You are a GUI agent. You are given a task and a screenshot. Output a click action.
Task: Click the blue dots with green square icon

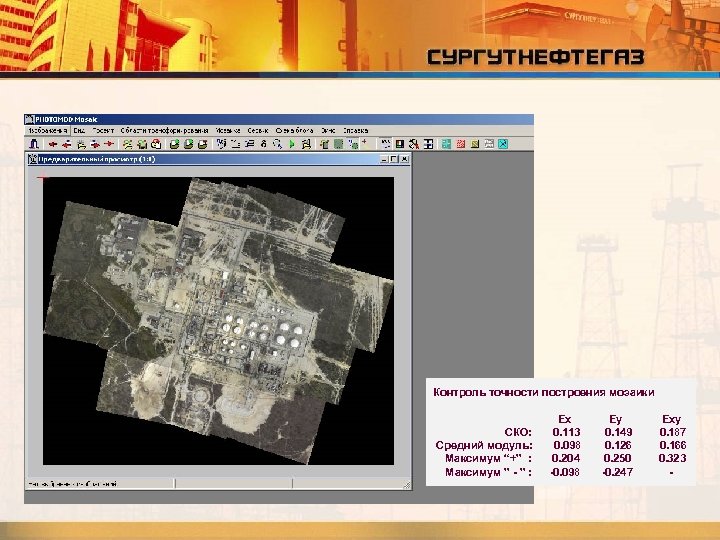(x=353, y=144)
